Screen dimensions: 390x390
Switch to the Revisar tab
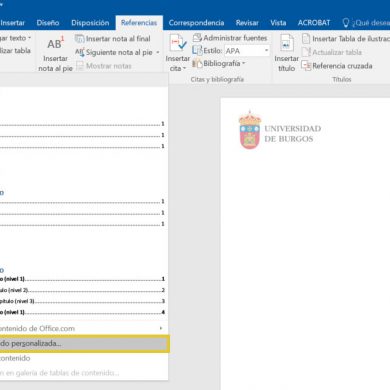point(247,23)
